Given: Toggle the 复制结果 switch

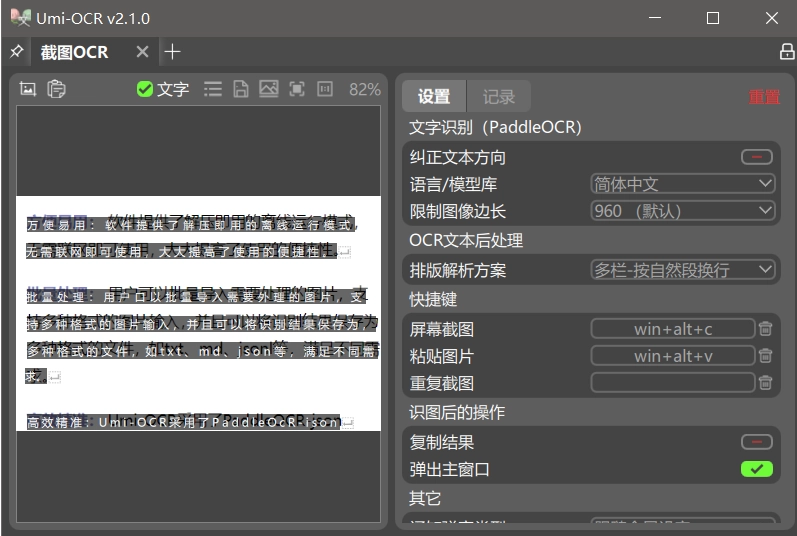Looking at the screenshot, I should [x=756, y=442].
